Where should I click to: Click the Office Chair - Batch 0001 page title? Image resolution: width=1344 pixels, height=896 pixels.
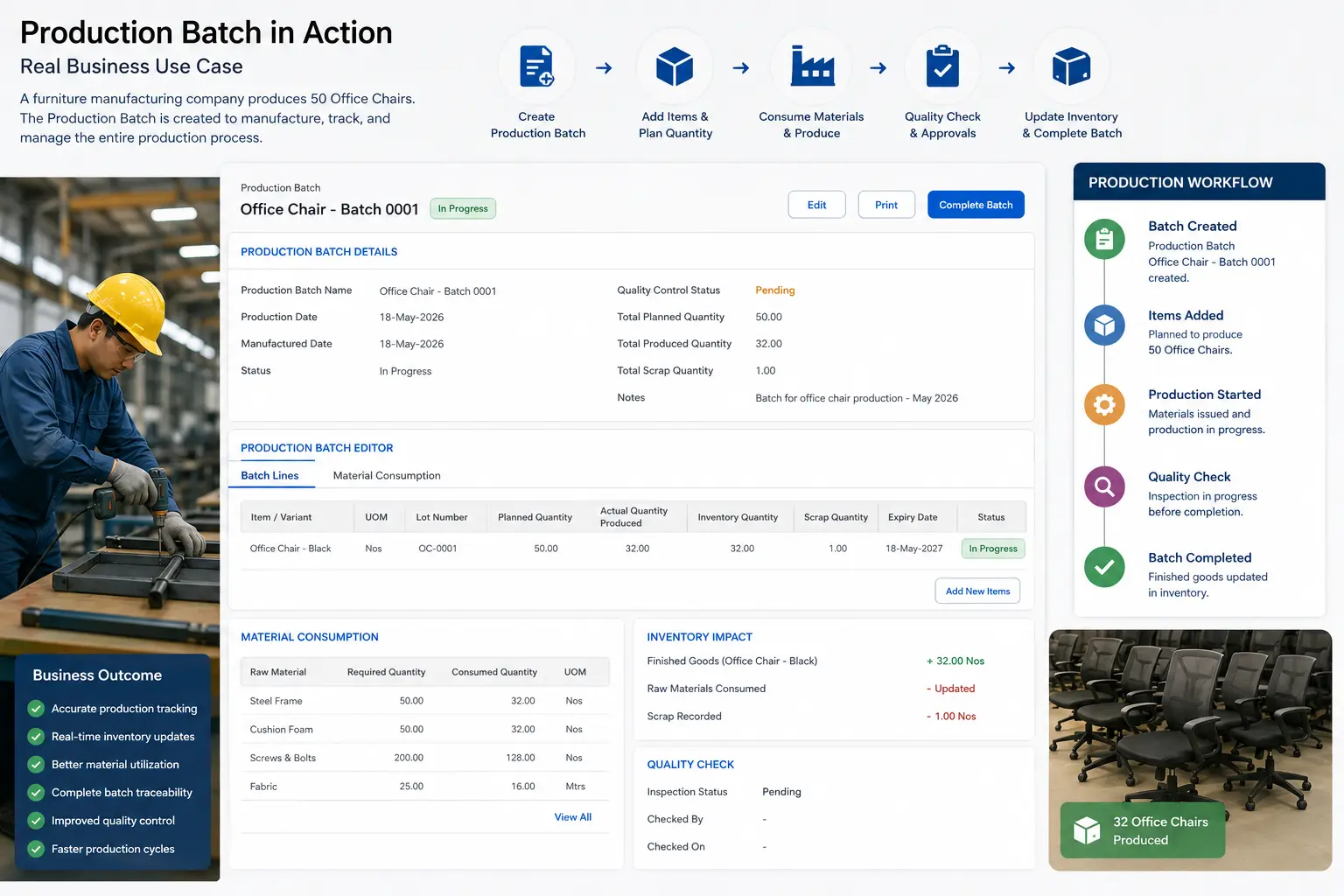click(329, 209)
